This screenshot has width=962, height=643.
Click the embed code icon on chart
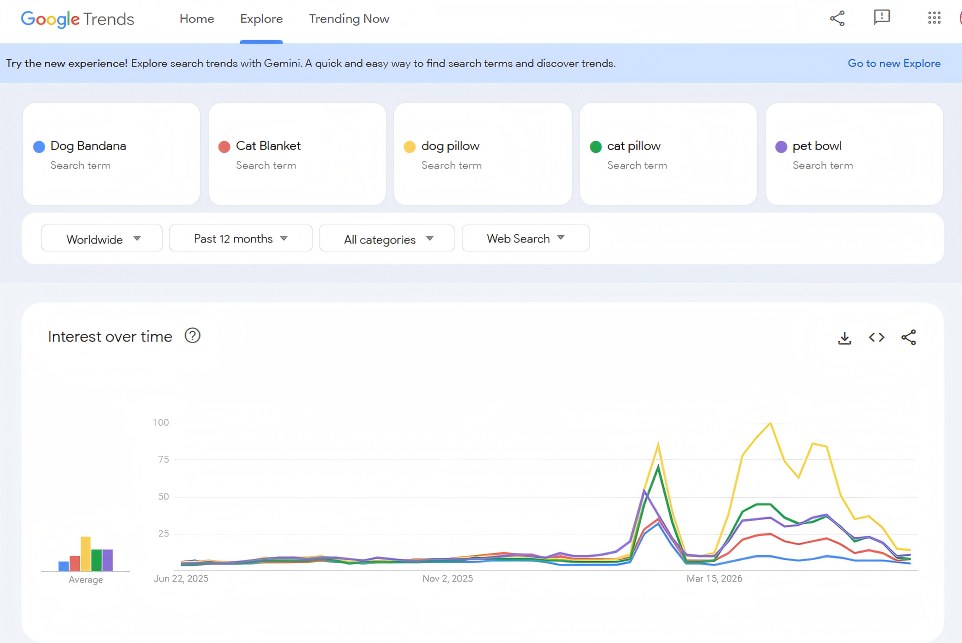coord(877,337)
